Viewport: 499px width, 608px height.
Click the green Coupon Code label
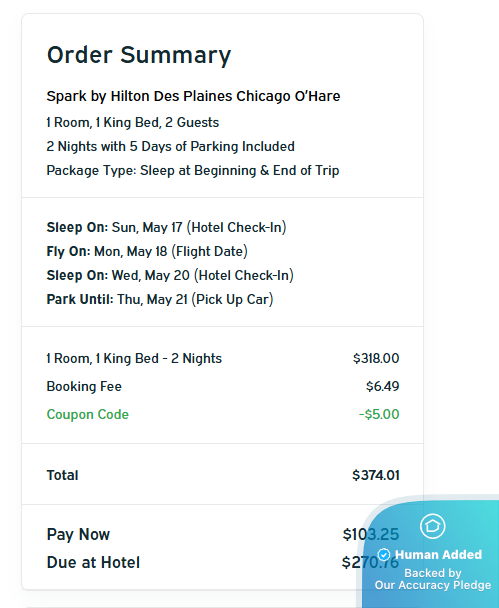[x=88, y=414]
